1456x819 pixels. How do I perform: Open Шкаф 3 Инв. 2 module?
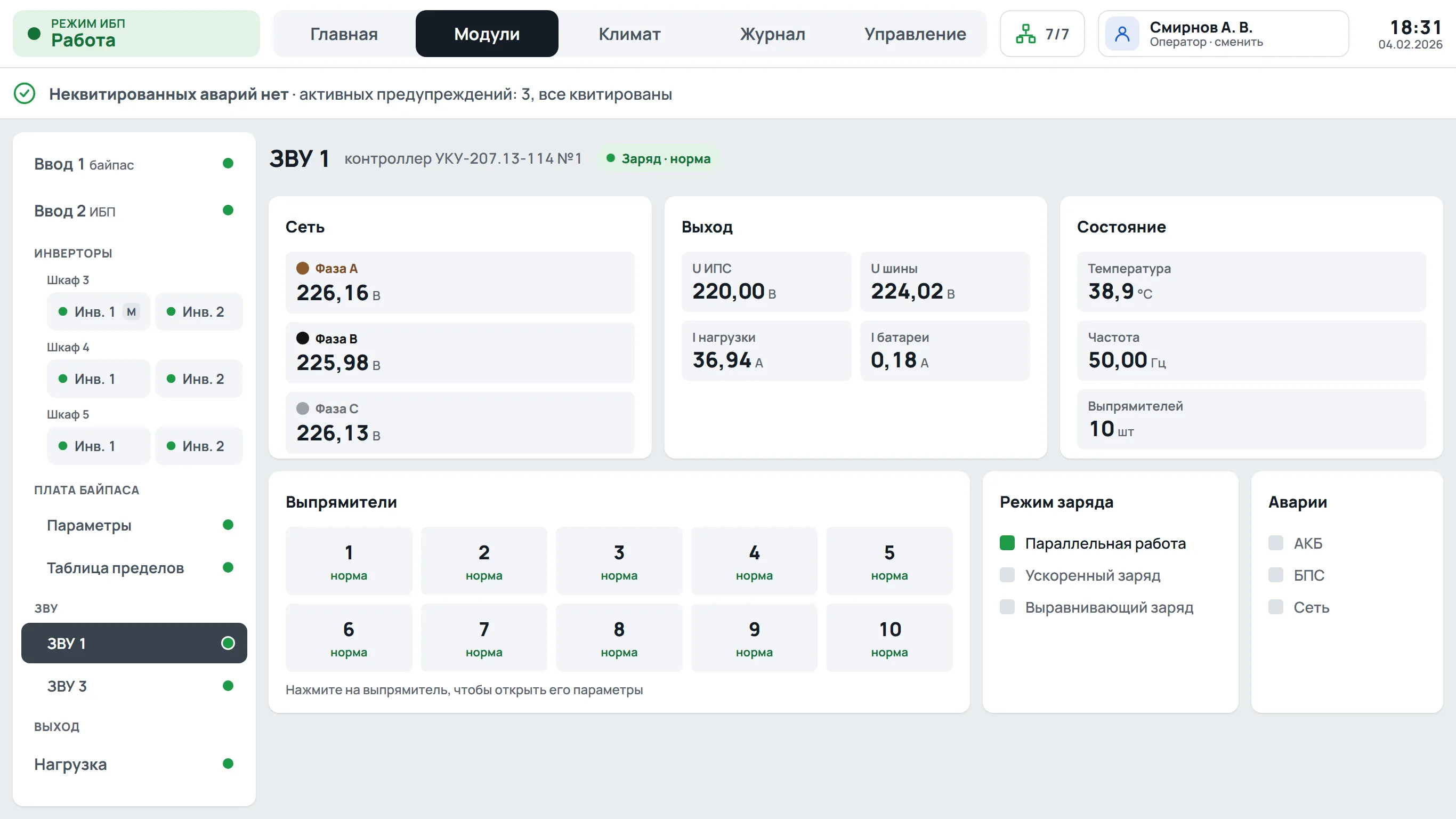(x=199, y=311)
